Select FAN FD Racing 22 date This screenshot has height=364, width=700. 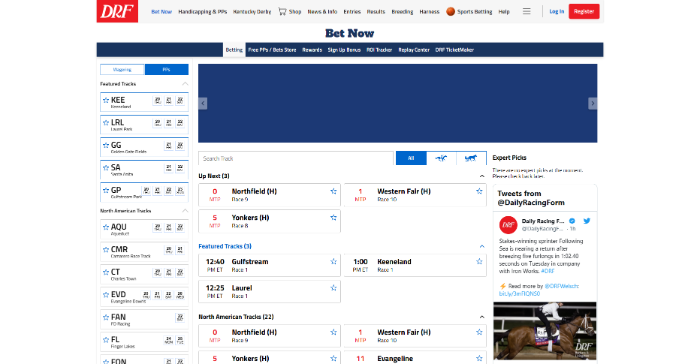(x=180, y=318)
